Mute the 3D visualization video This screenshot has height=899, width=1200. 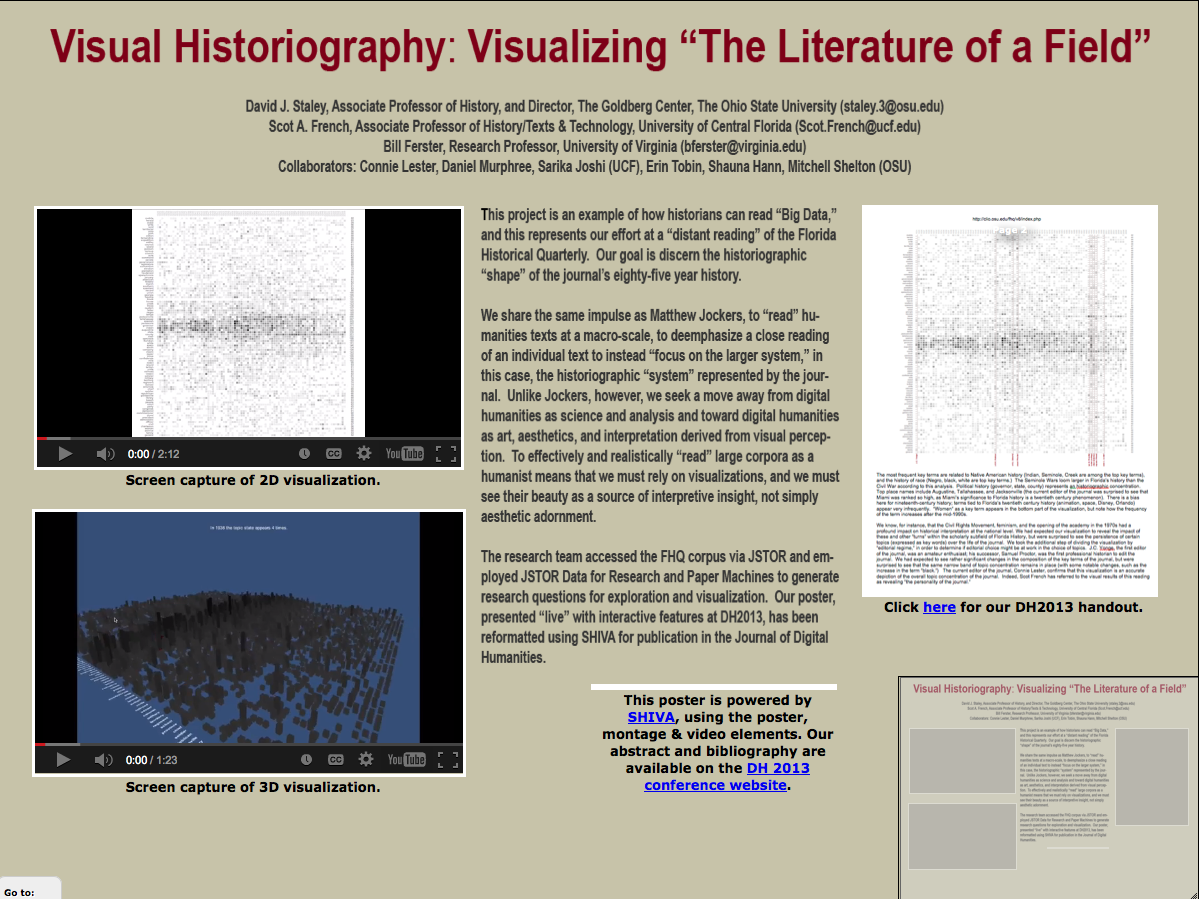[x=104, y=760]
